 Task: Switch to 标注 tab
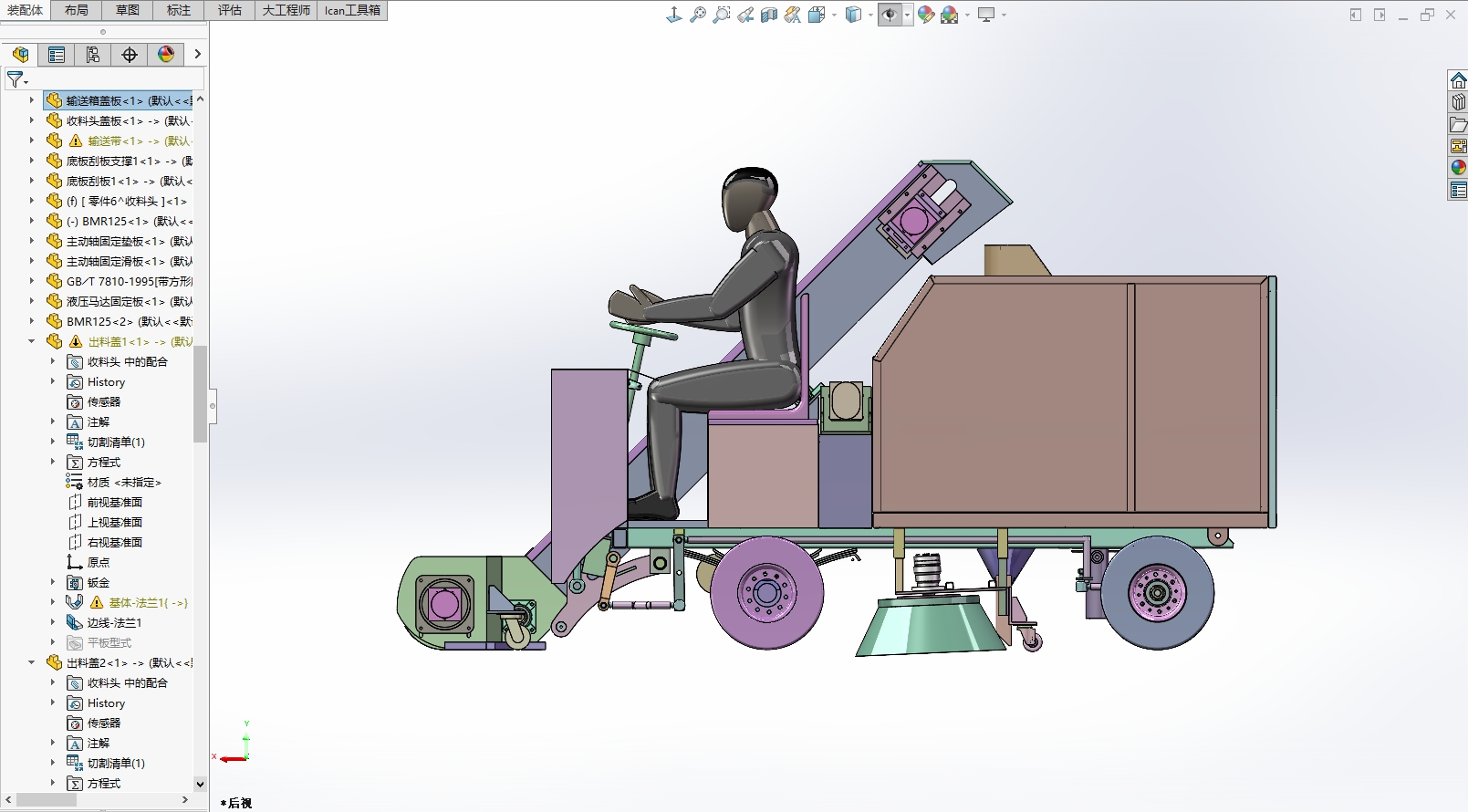179,10
